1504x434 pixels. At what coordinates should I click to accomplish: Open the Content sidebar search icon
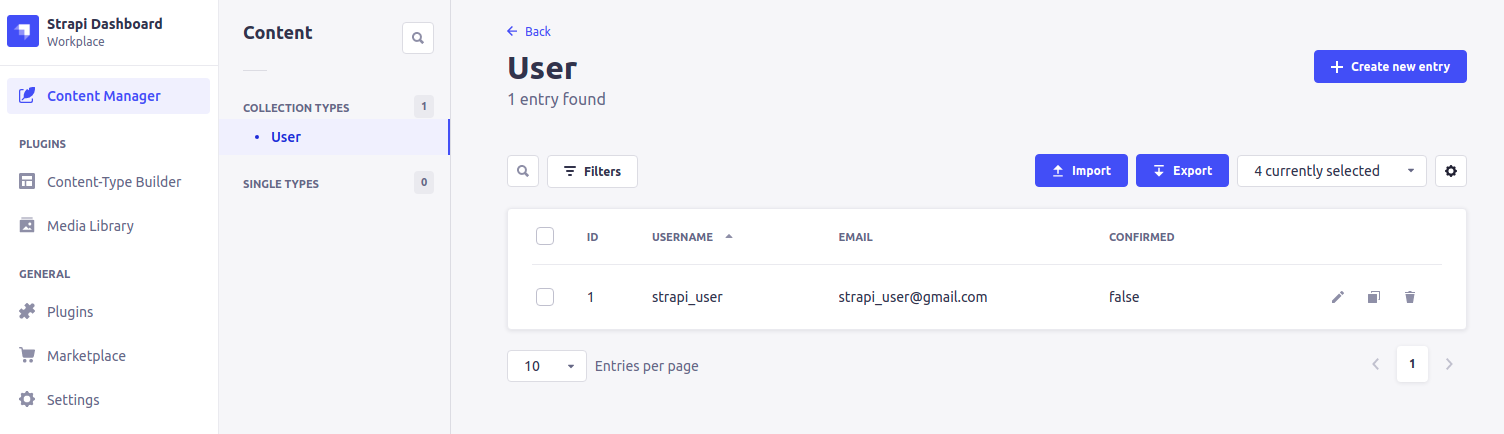tap(418, 38)
